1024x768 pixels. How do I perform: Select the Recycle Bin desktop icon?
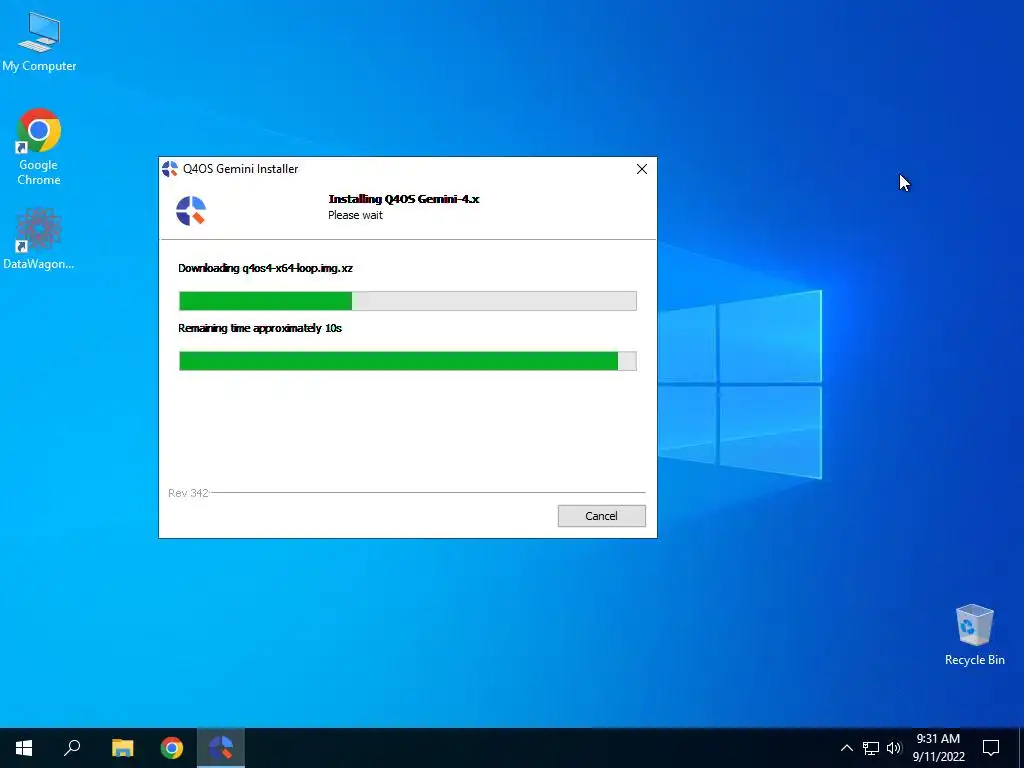pos(974,635)
